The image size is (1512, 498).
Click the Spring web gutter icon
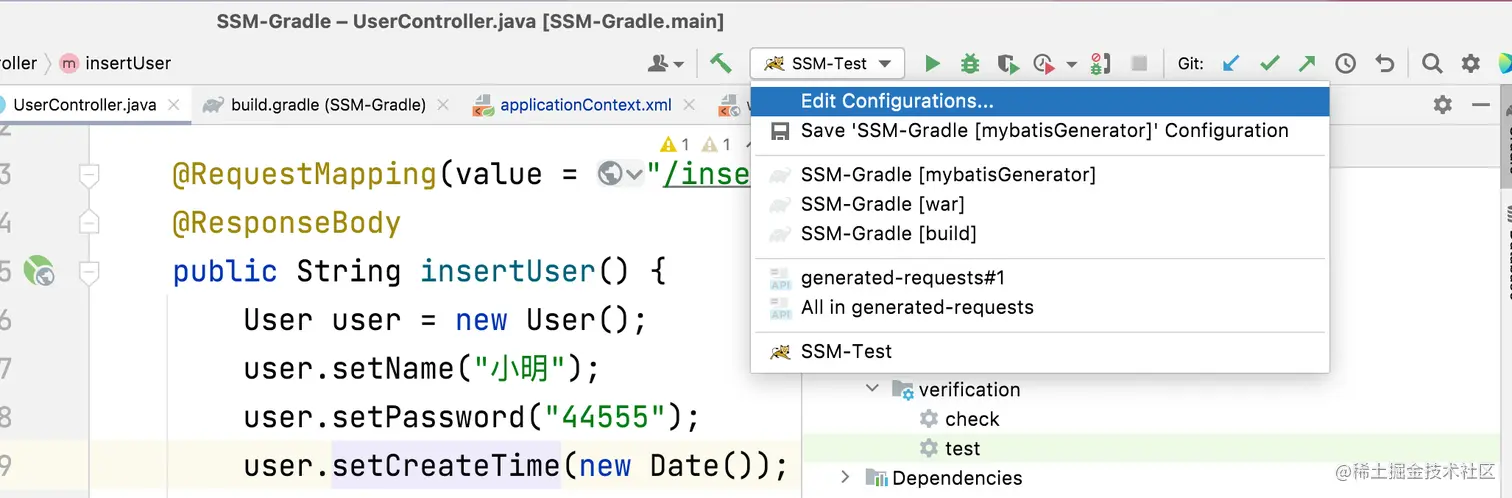(x=38, y=270)
